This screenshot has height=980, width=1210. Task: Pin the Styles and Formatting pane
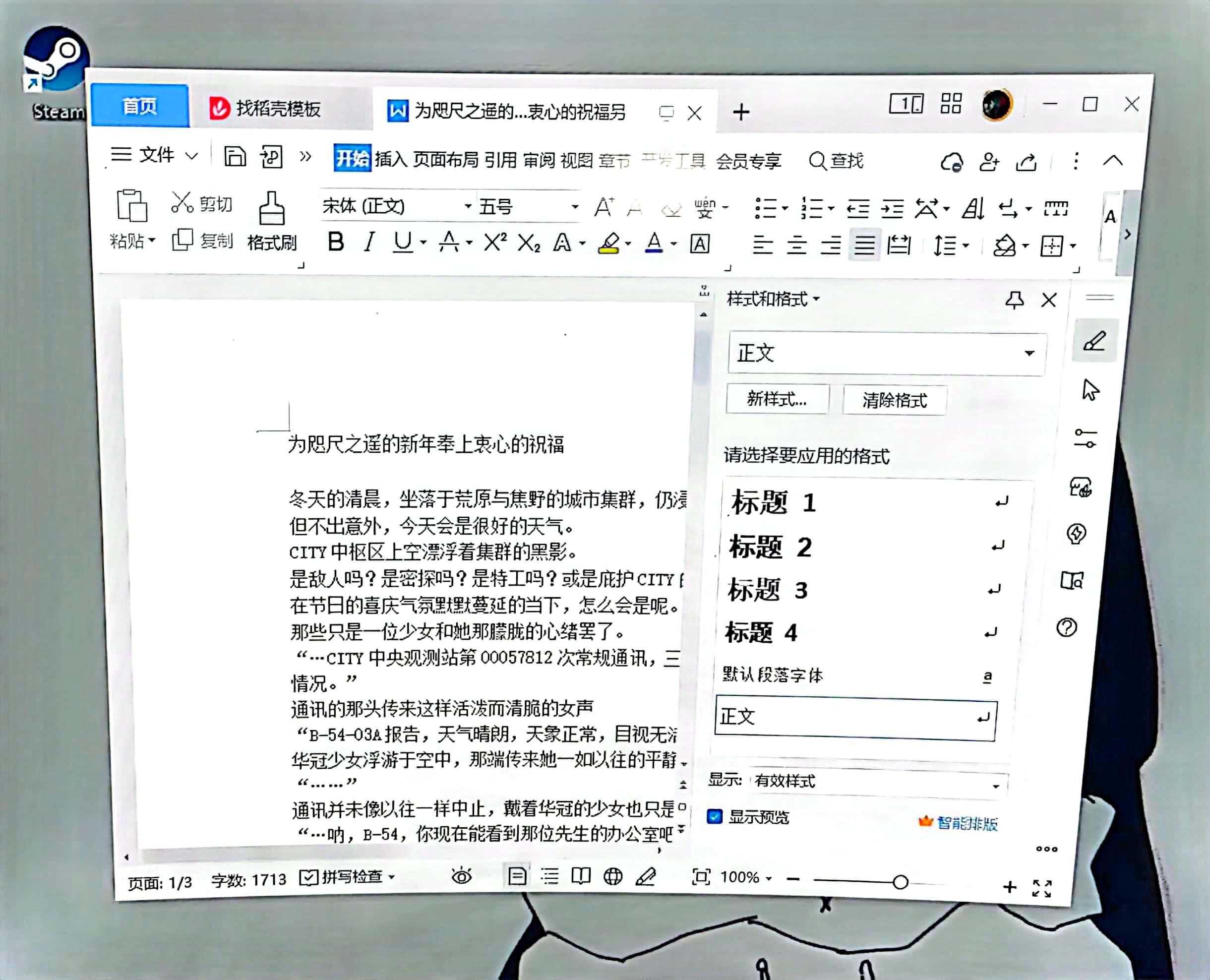click(x=1014, y=300)
